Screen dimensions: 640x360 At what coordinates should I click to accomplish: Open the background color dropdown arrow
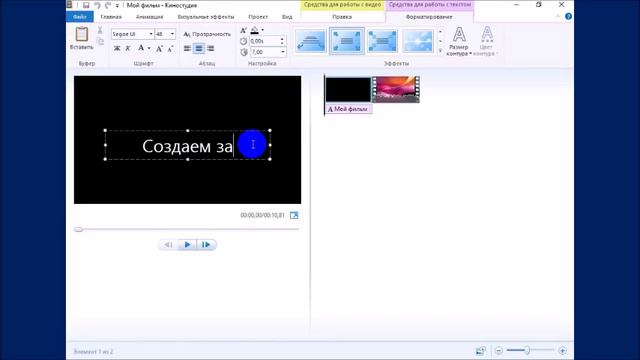[262, 30]
